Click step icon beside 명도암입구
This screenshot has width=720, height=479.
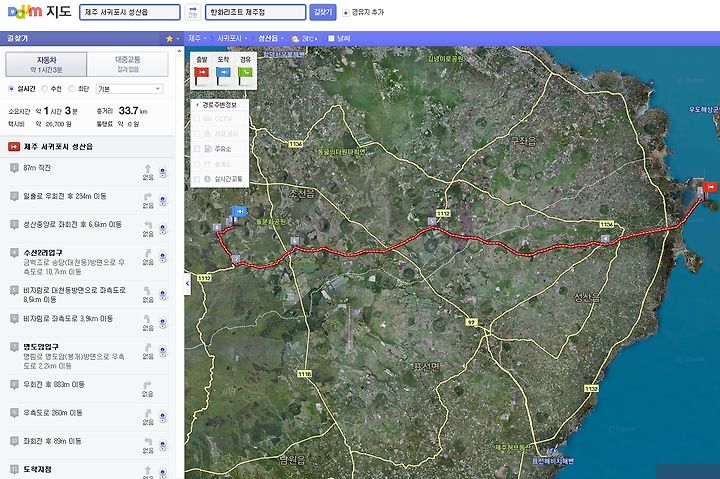pos(14,347)
